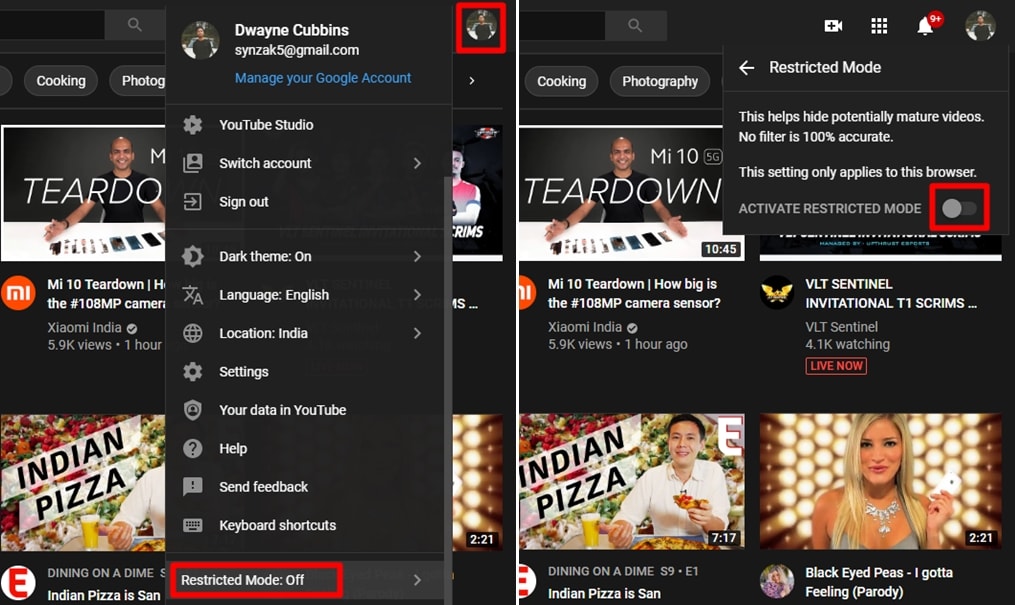Viewport: 1015px width, 605px height.
Task: Click the VLT Sentinel channel name under title
Action: click(x=841, y=327)
